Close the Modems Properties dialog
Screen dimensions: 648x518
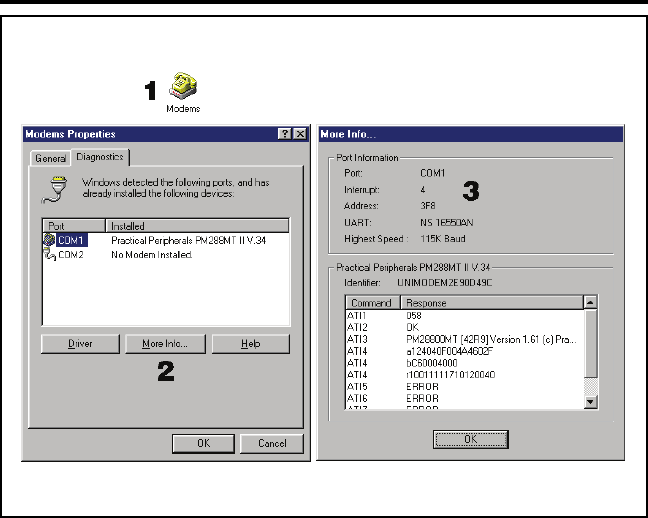(x=300, y=134)
